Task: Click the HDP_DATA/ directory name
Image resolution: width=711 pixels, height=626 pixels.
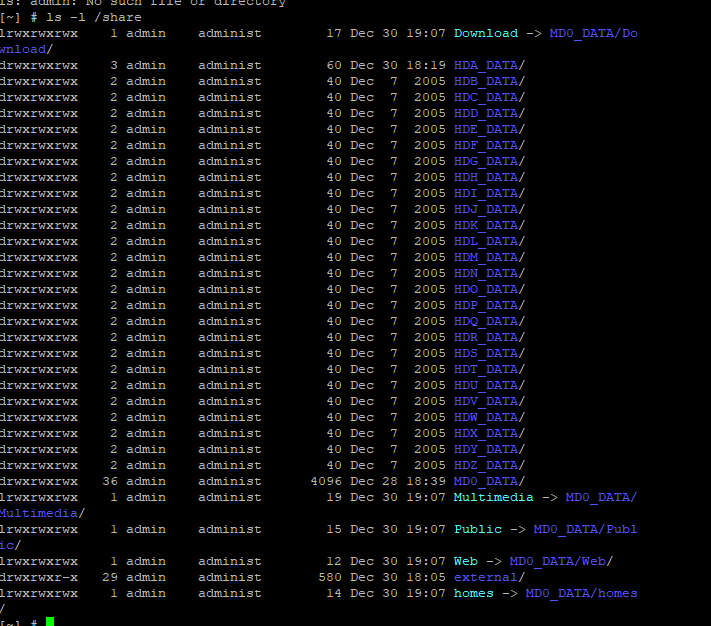Action: 489,306
